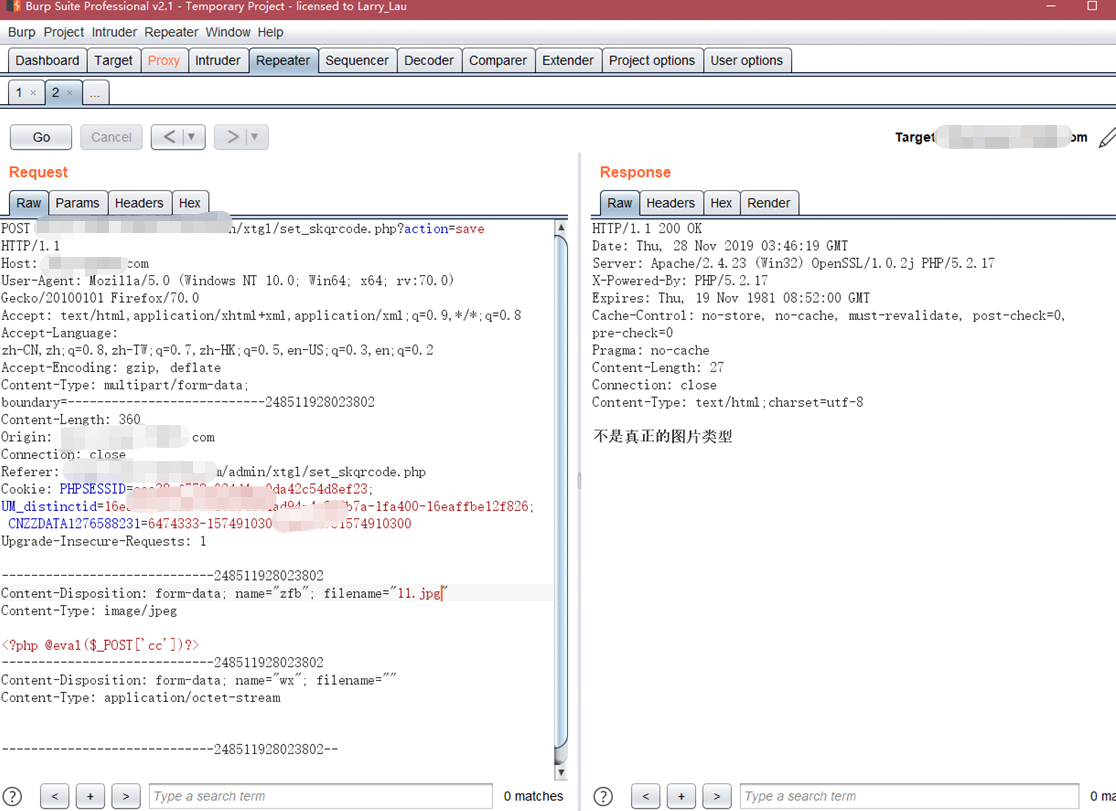This screenshot has width=1116, height=811.
Task: Open response search help question icon
Action: click(x=603, y=796)
